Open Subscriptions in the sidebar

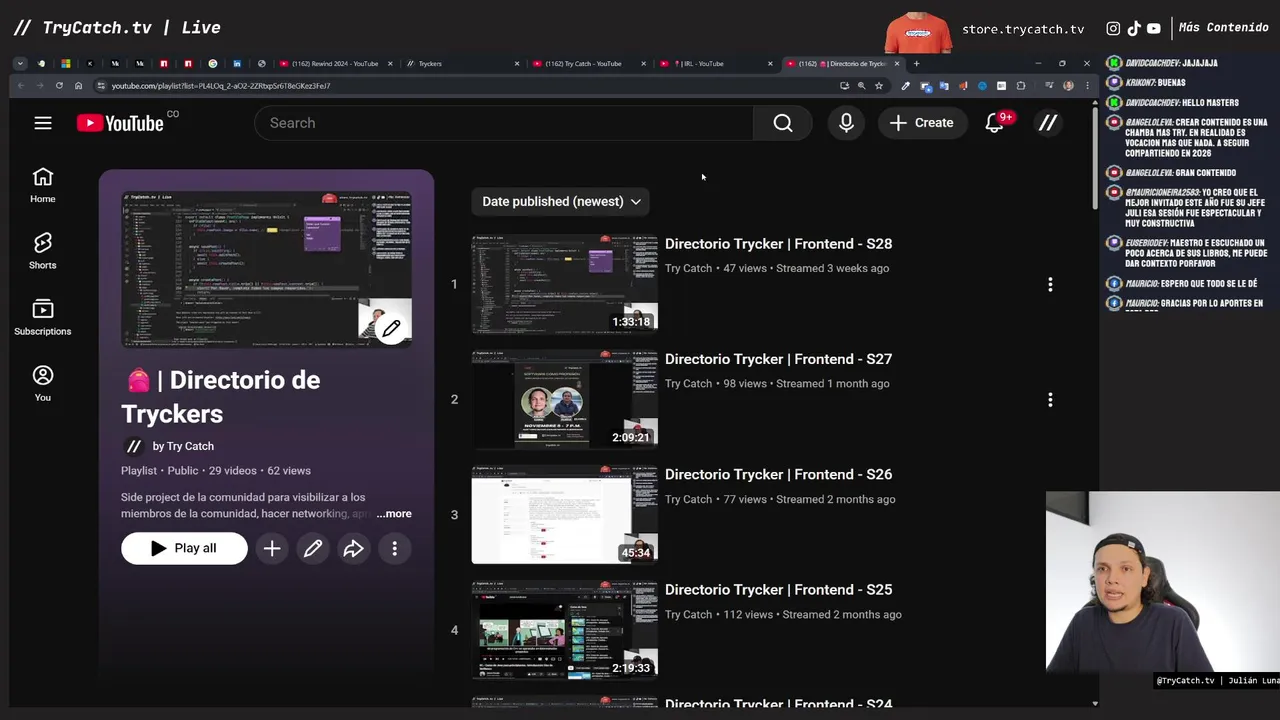pos(42,317)
